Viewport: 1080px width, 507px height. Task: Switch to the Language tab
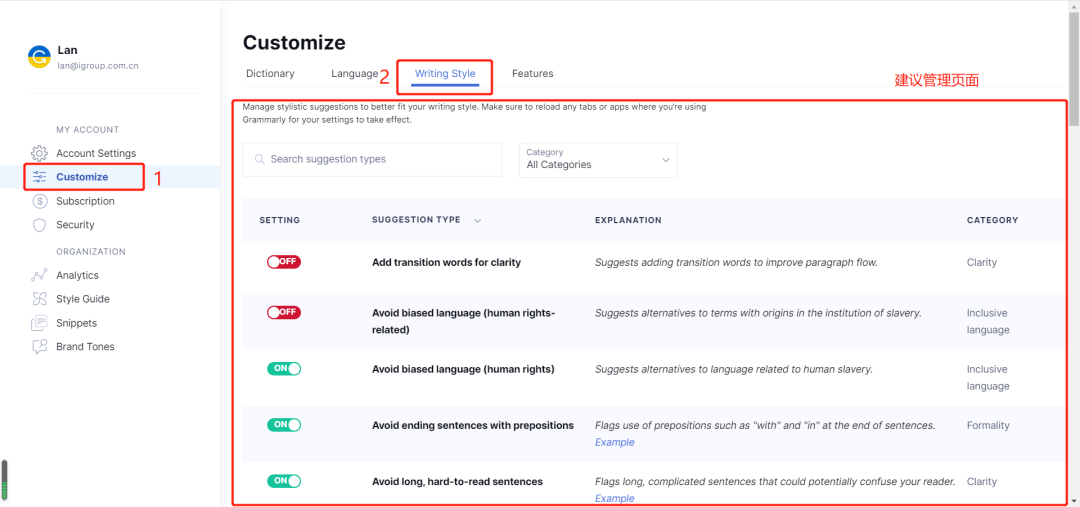click(354, 73)
